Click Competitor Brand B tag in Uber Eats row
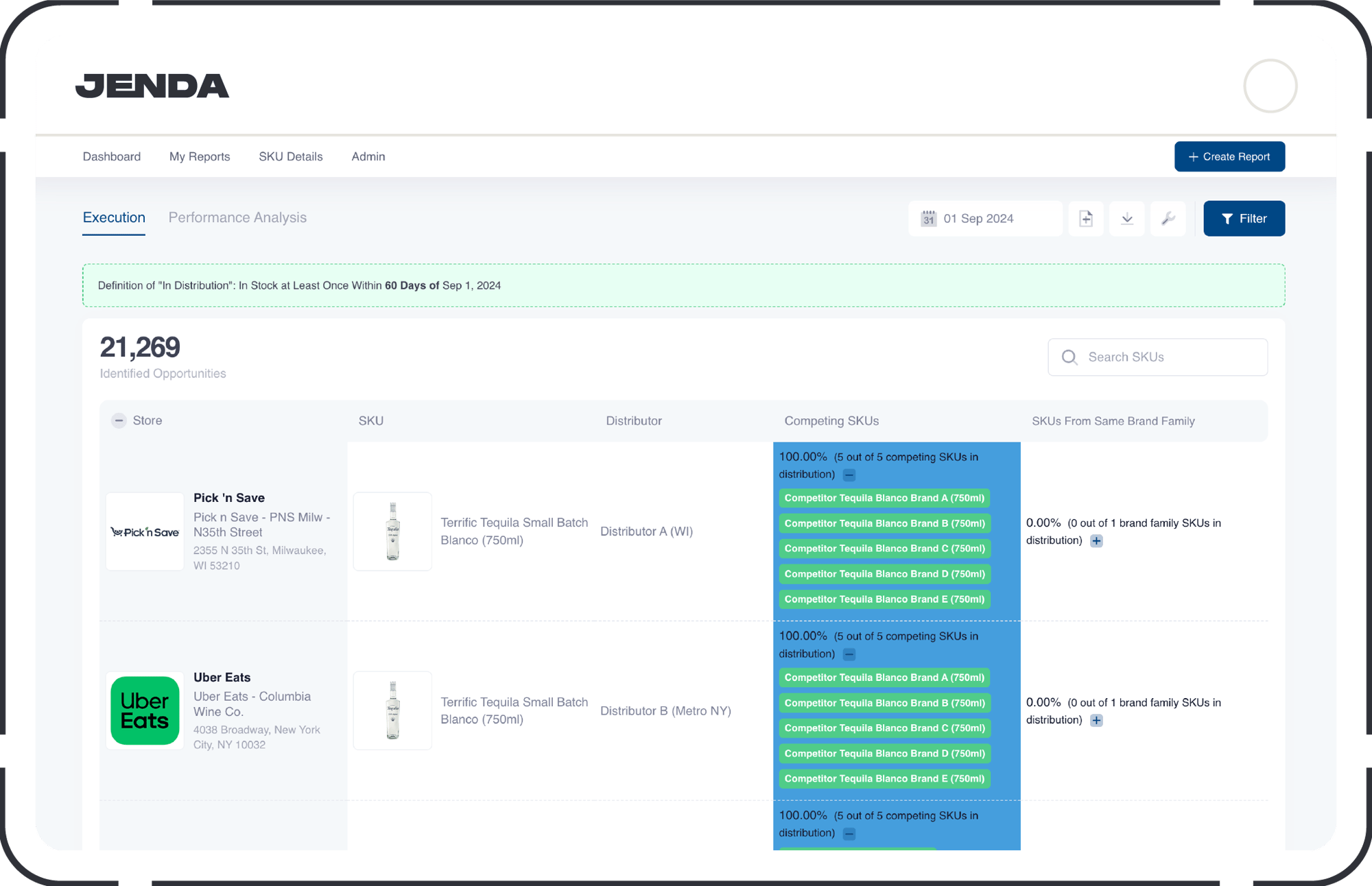Screen dimensions: 1372x886 point(884,703)
